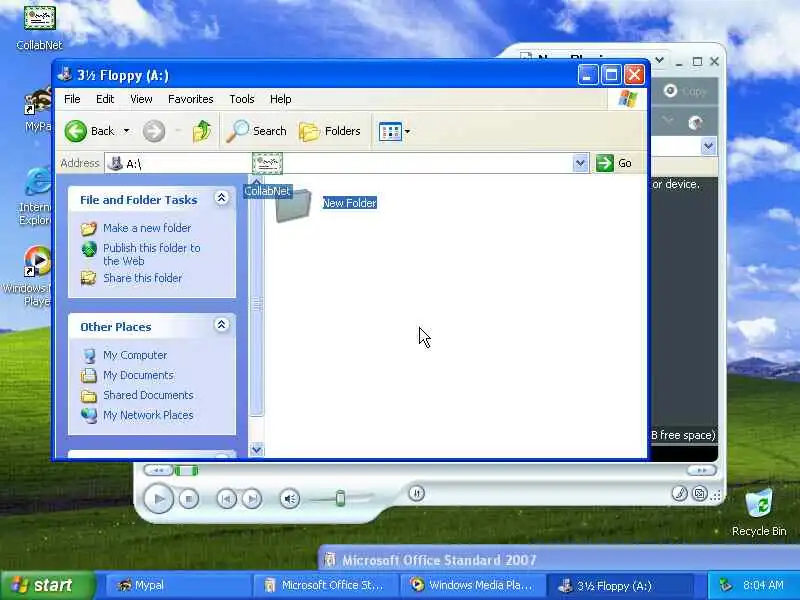Click the Media Player title dropdown arrow

[659, 60]
